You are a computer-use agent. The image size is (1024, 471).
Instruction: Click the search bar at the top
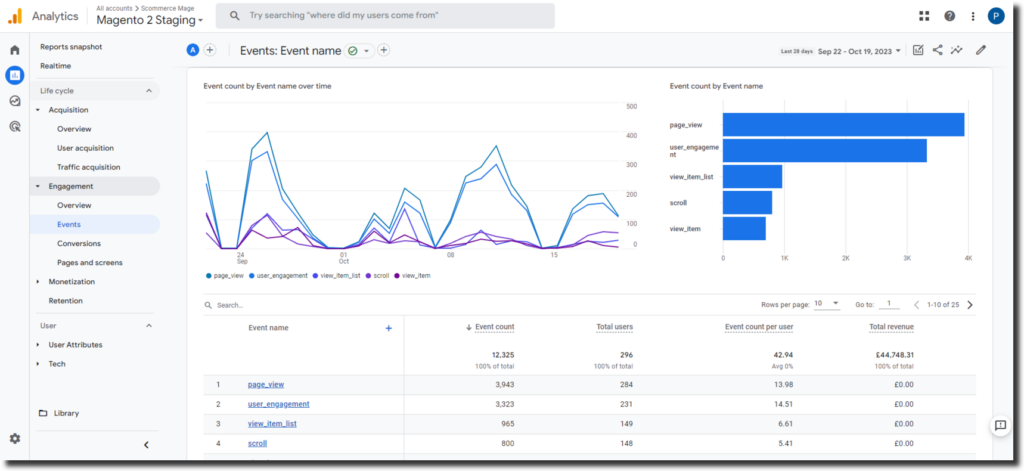click(x=385, y=16)
